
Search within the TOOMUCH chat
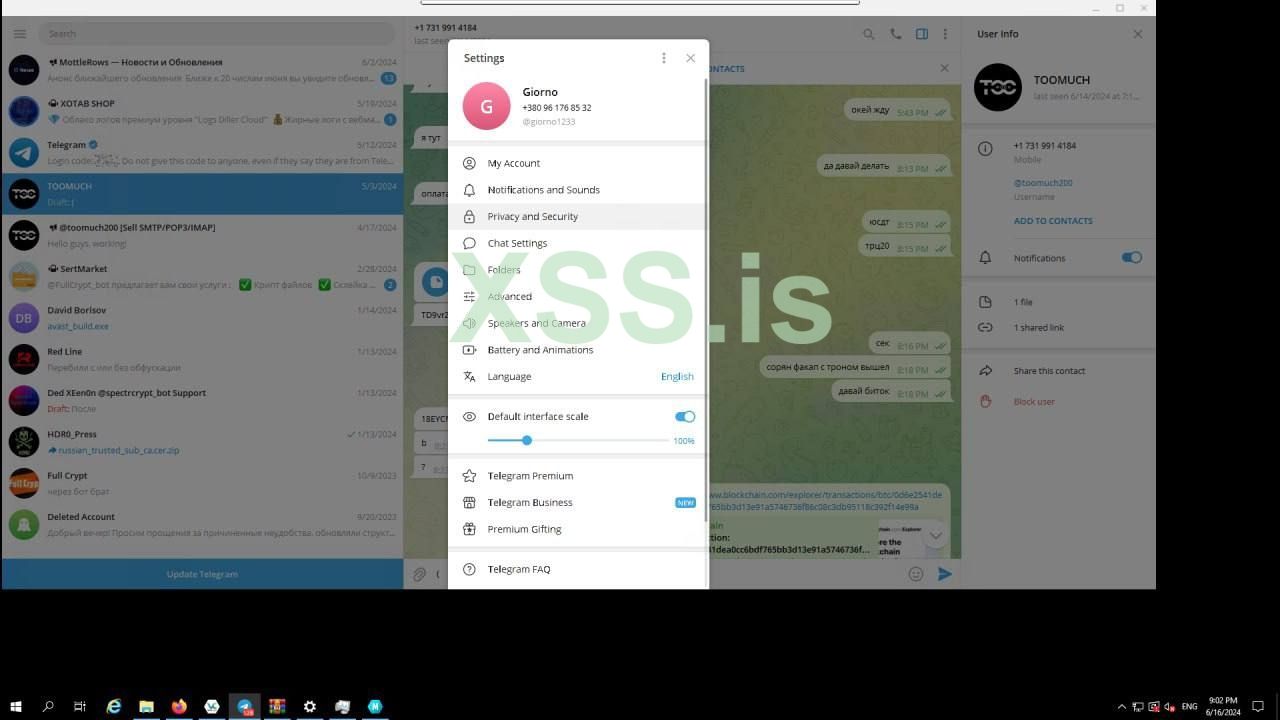(x=869, y=34)
